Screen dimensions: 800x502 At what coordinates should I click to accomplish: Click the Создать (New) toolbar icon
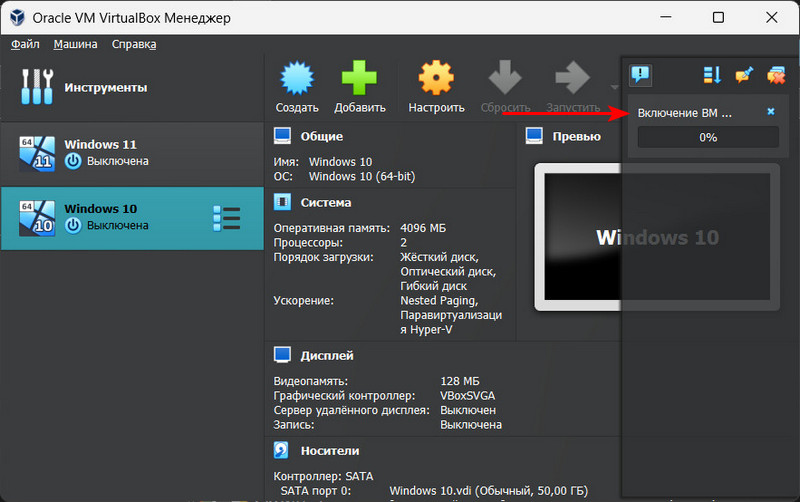pos(297,78)
